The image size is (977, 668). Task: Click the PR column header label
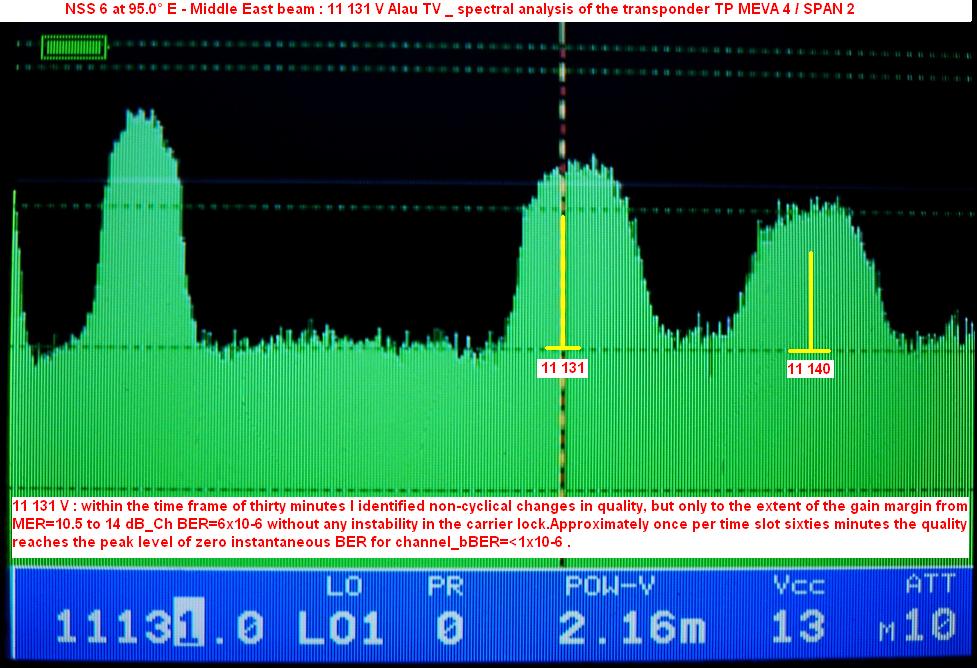pos(444,585)
